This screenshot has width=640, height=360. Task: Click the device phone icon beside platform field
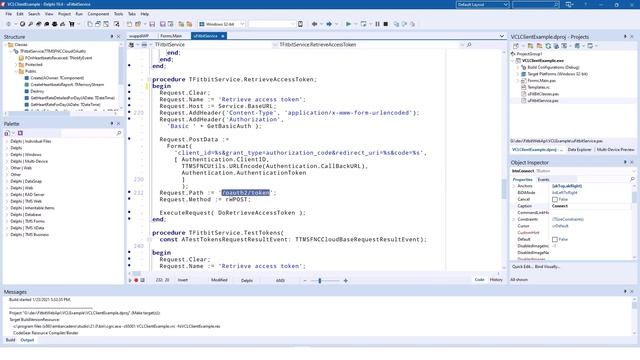point(300,24)
